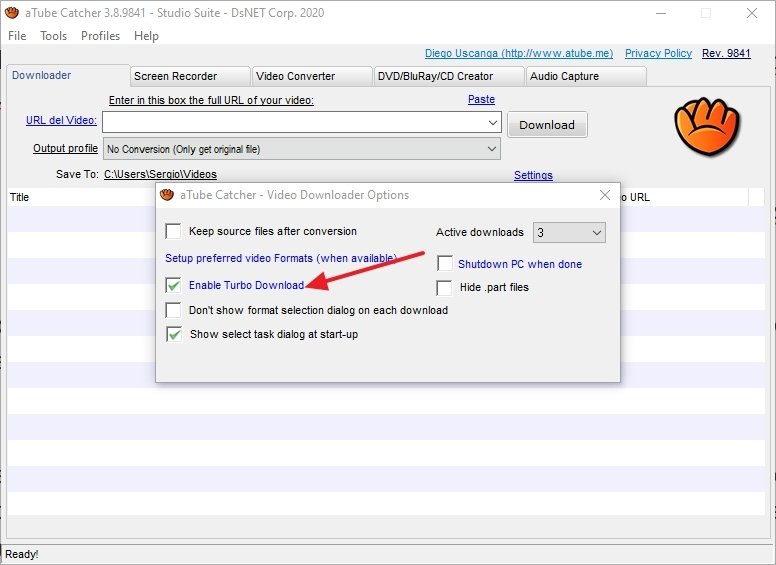Click the Rev. 9841 link
The width and height of the screenshot is (776, 565).
tap(726, 53)
